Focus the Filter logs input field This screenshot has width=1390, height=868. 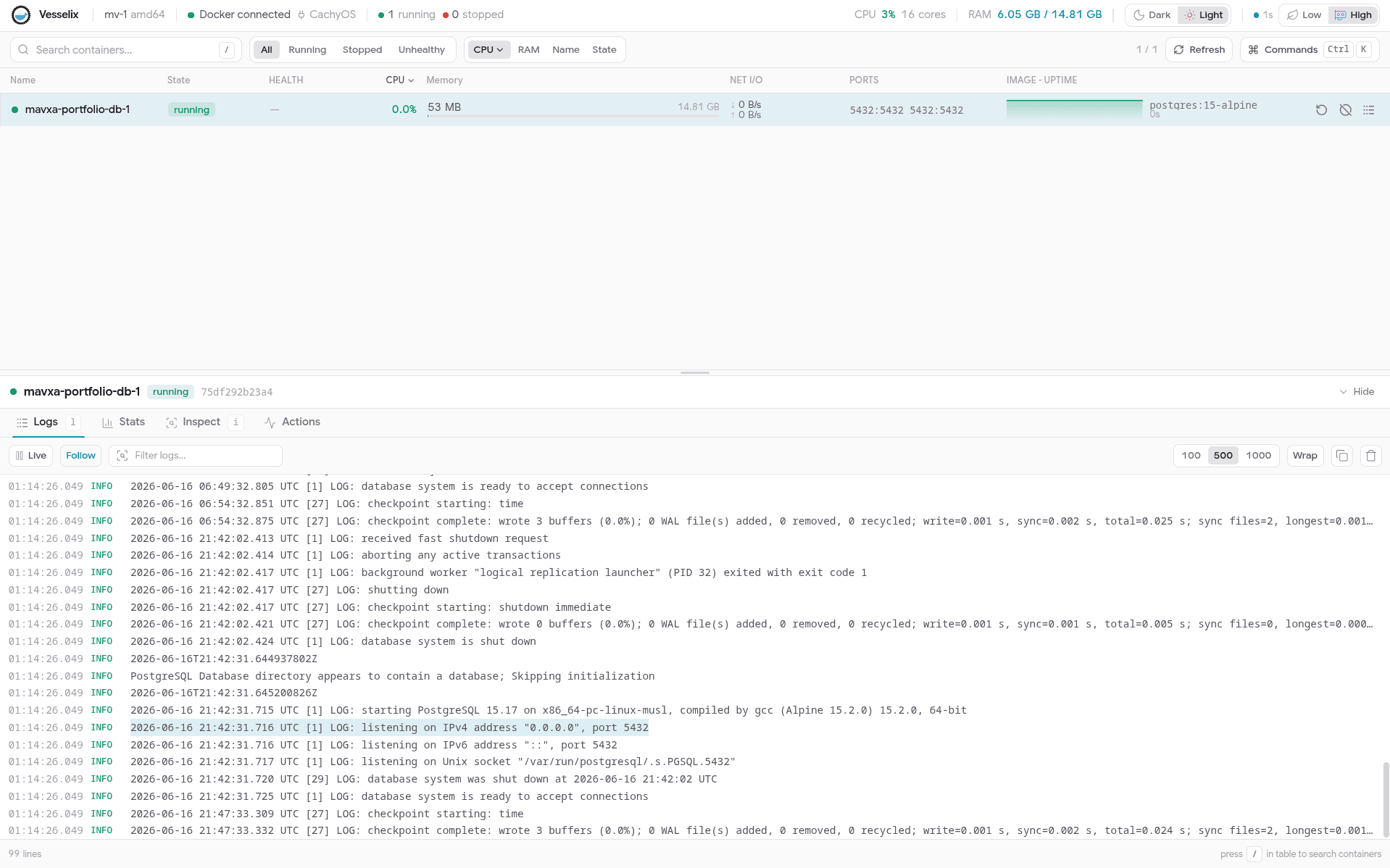(x=196, y=456)
